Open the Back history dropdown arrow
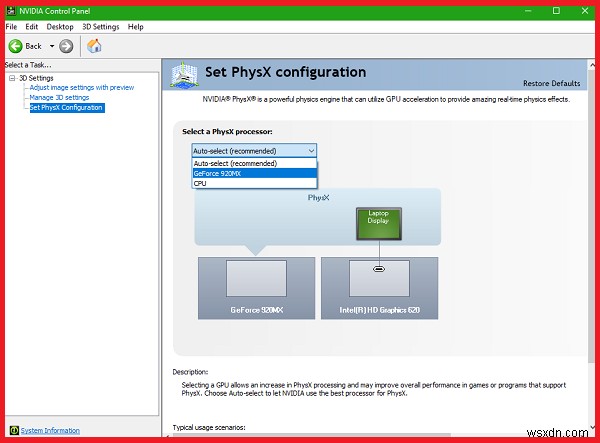The image size is (600, 443). pos(52,46)
